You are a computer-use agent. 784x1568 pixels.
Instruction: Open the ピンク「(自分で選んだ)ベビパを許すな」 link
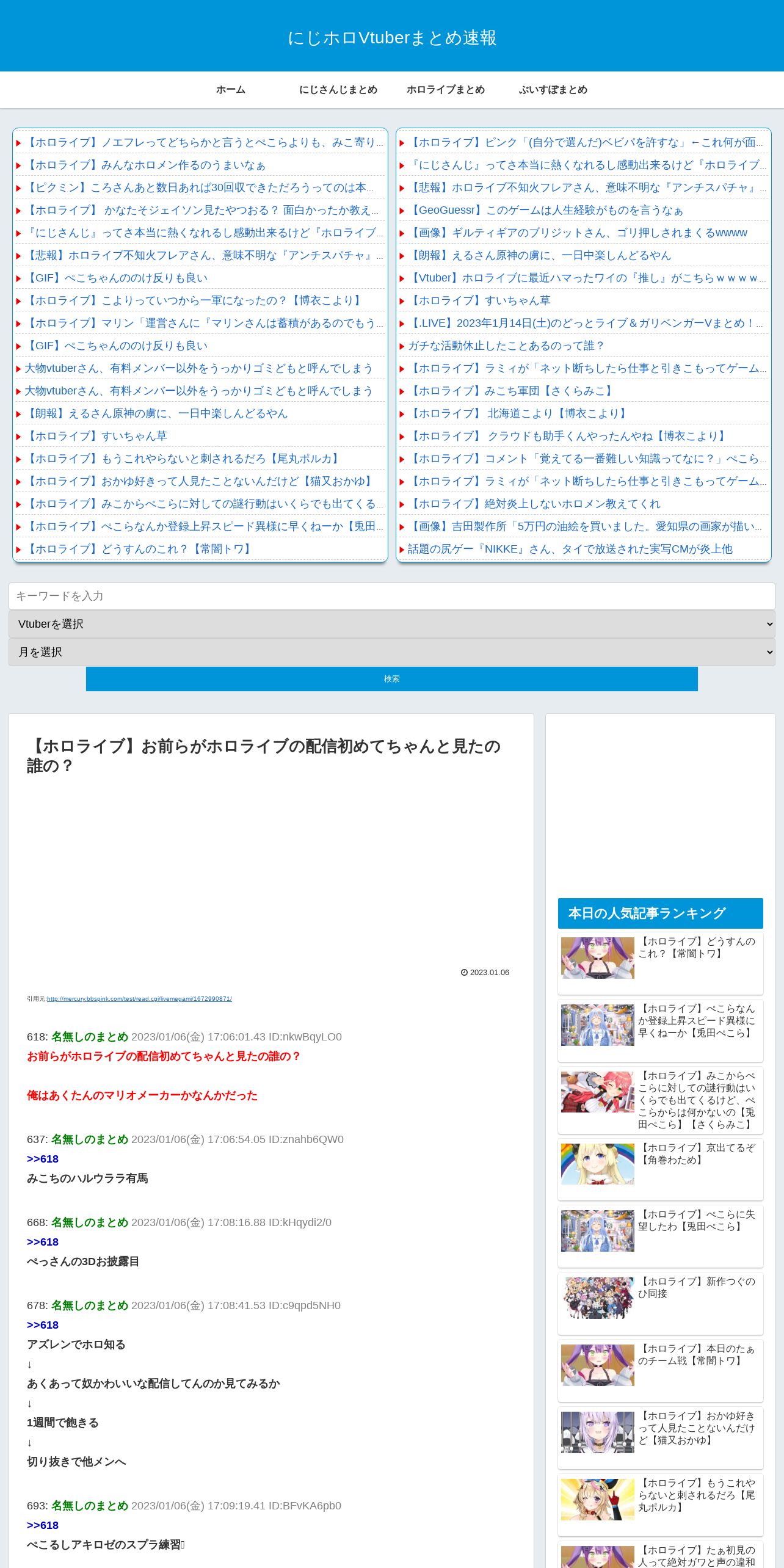(x=586, y=142)
